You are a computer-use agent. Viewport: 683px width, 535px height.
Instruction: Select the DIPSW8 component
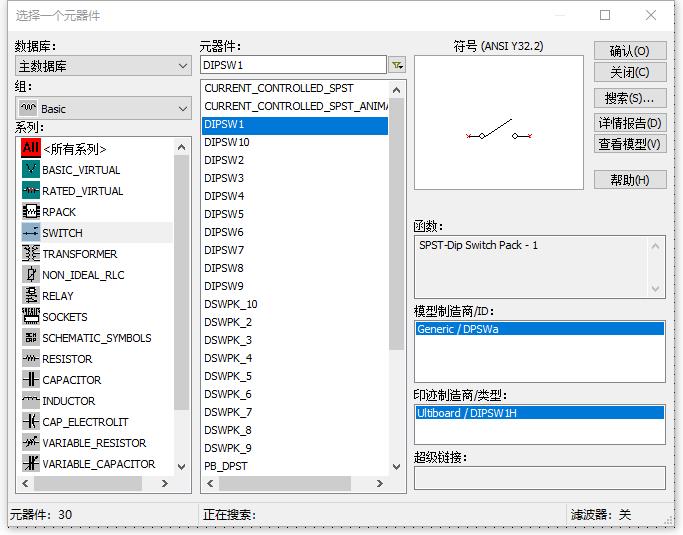[x=295, y=268]
